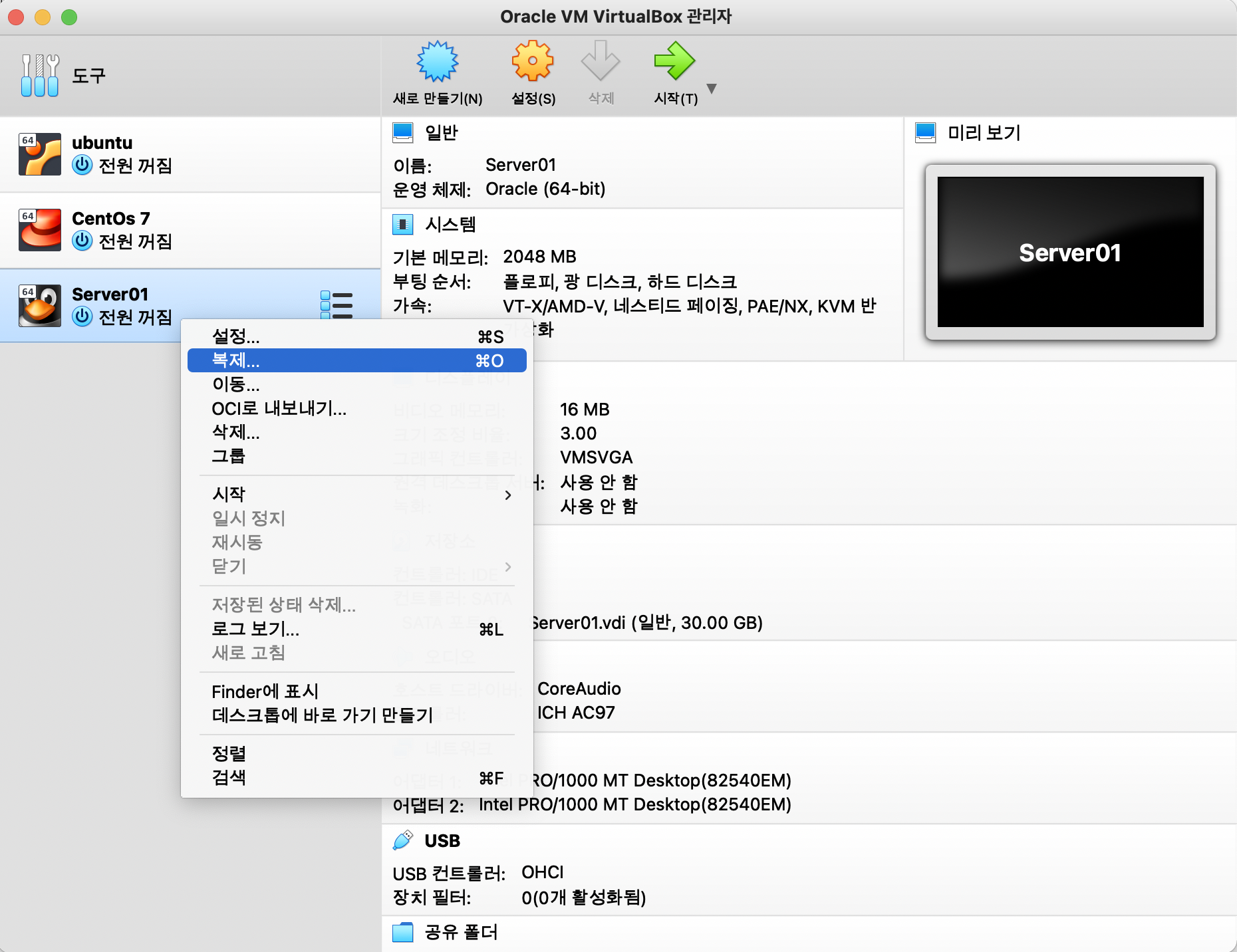Choose Finder에 표시 menu entry
Screen dimensions: 1237x952
click(357, 691)
